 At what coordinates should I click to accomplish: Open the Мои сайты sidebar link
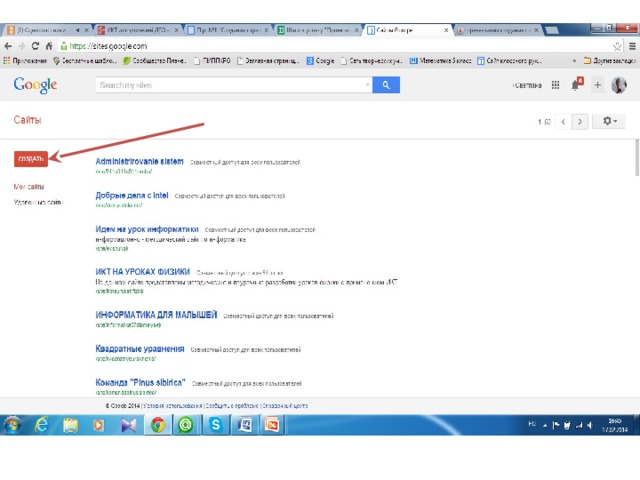pos(29,187)
